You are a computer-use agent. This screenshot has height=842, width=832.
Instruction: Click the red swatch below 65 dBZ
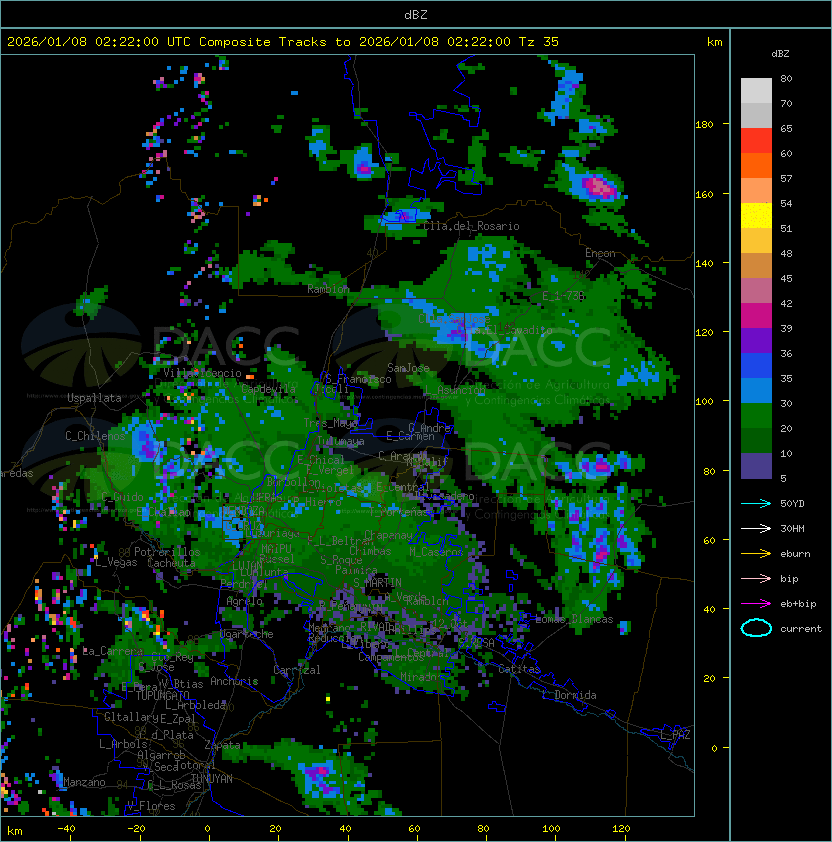click(756, 141)
